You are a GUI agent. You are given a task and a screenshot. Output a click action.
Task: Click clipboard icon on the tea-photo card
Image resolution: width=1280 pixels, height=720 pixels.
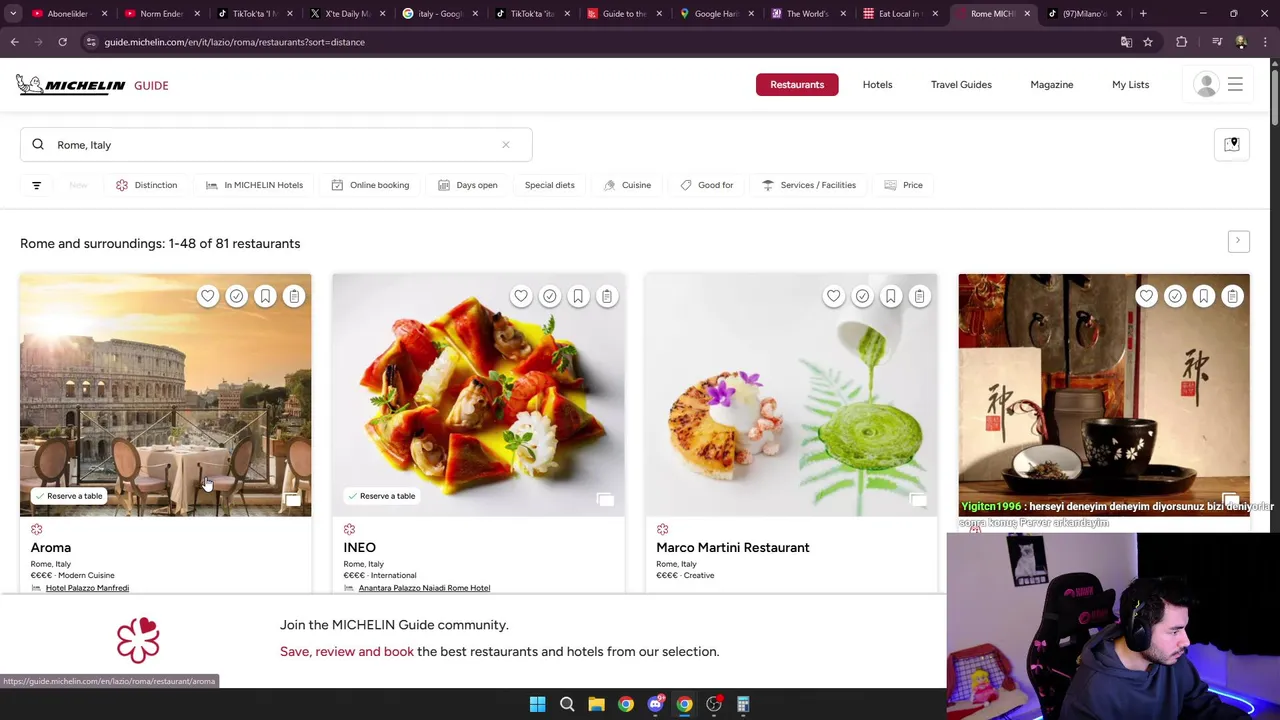tap(1233, 296)
